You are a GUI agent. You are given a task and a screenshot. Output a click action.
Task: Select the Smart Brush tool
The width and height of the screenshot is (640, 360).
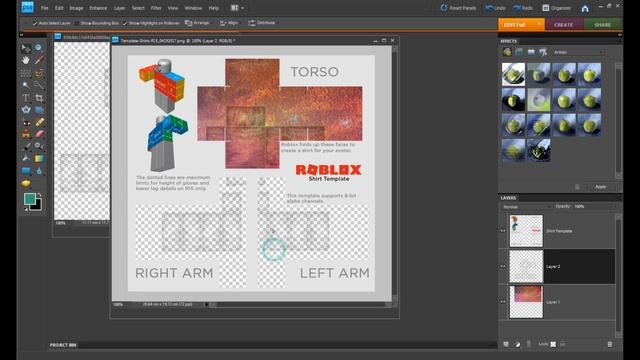[39, 146]
